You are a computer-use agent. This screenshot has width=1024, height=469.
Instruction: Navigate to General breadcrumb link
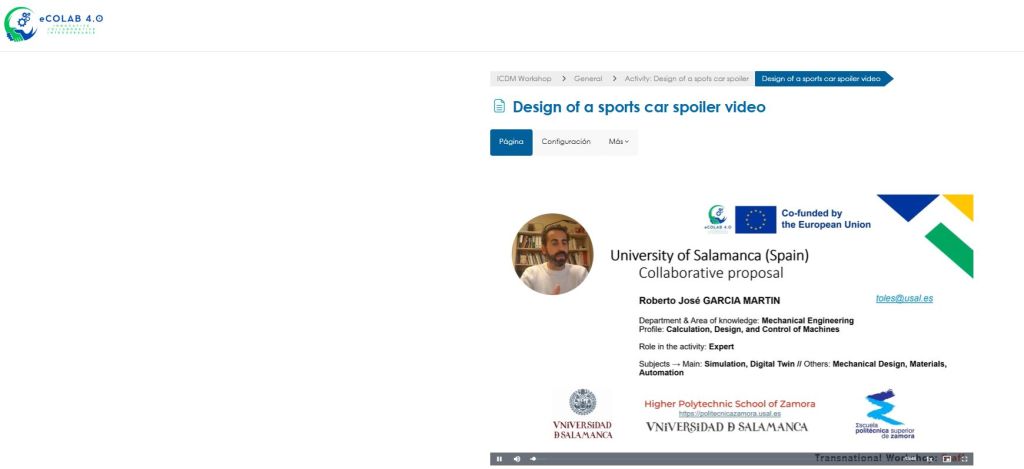coord(588,79)
